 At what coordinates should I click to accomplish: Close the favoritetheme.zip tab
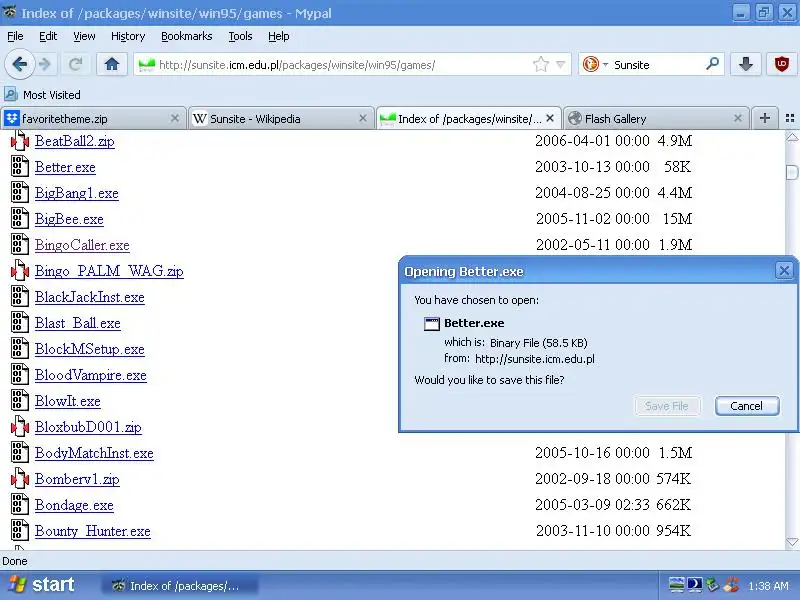175,118
